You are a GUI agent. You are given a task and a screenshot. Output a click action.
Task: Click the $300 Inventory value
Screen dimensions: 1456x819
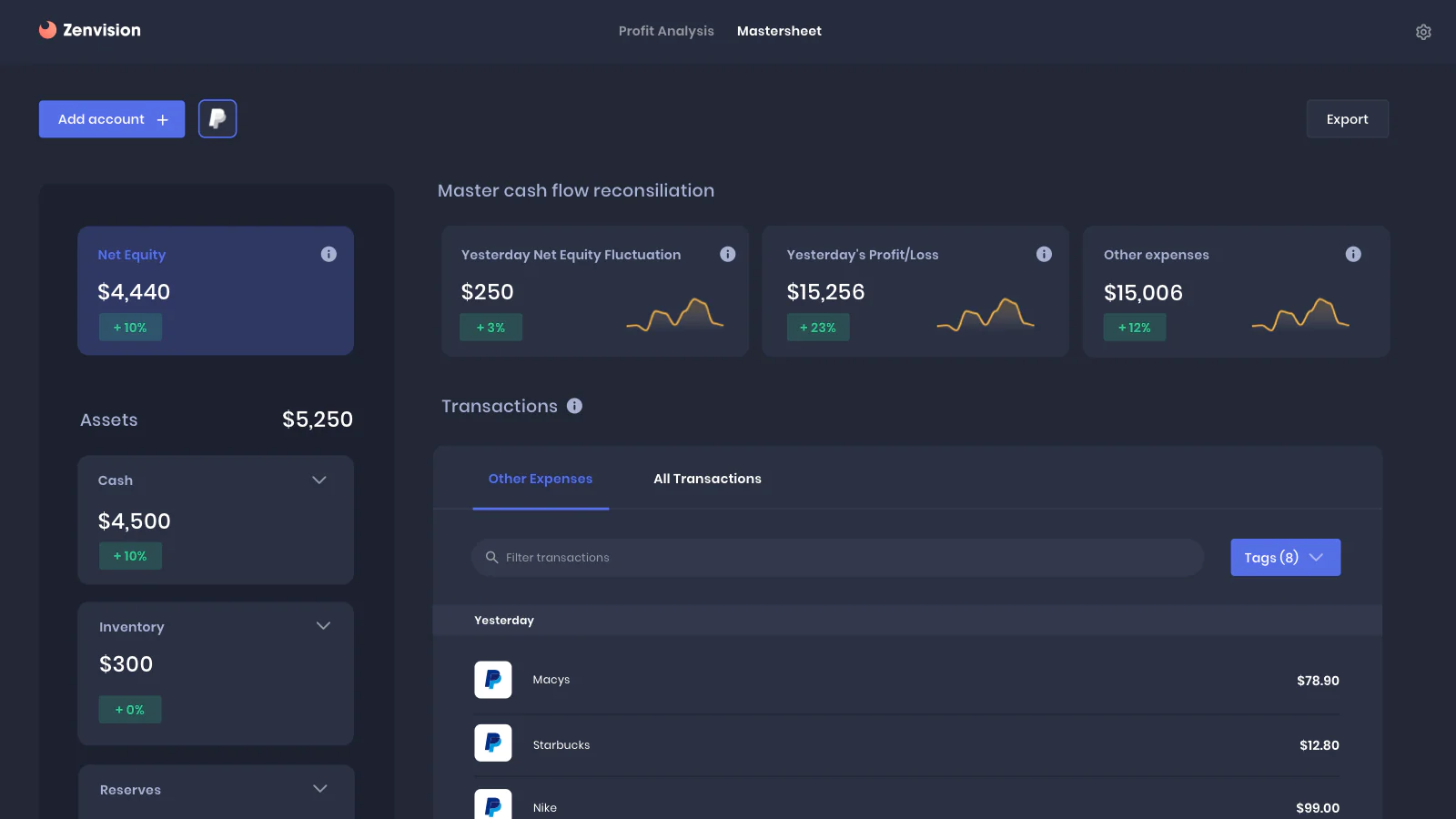[126, 664]
